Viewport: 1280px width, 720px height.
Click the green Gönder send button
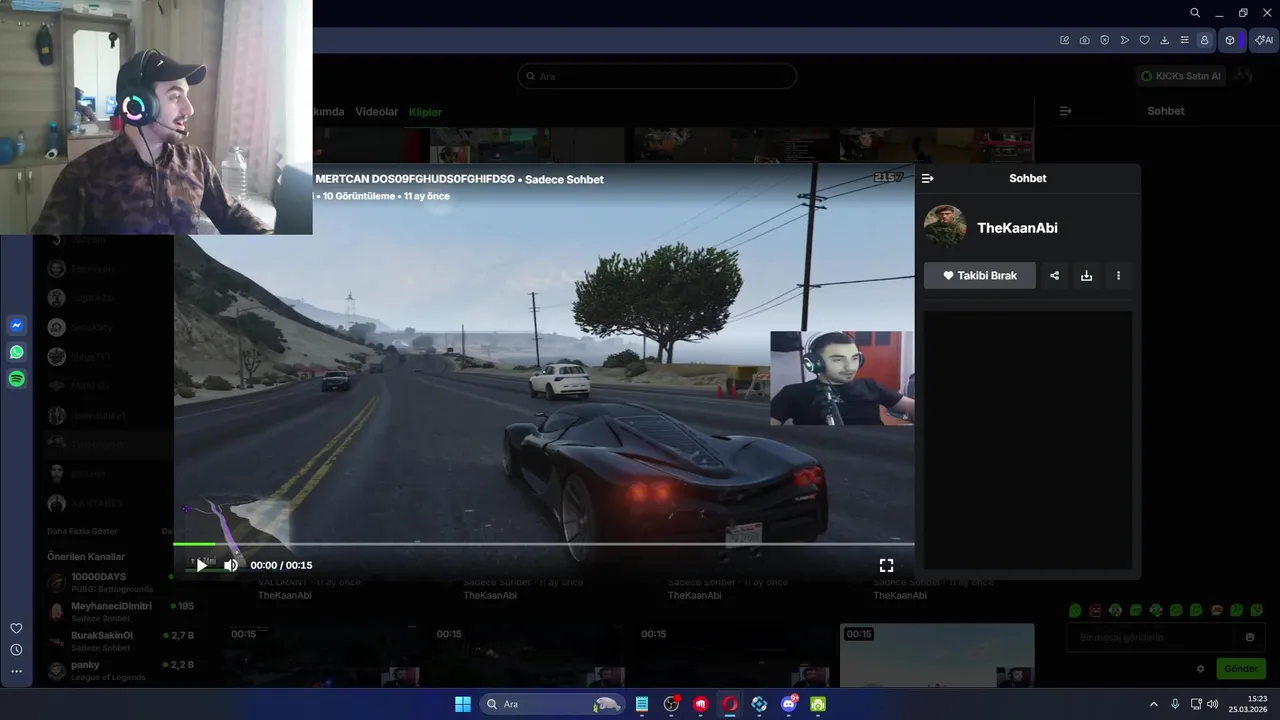click(x=1241, y=669)
